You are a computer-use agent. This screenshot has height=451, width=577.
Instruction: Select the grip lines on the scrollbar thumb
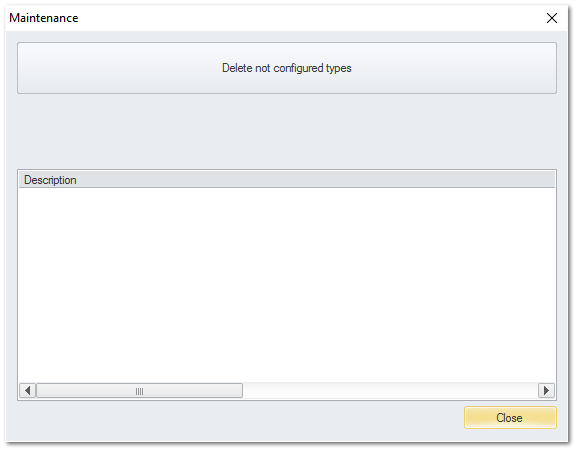coord(139,391)
